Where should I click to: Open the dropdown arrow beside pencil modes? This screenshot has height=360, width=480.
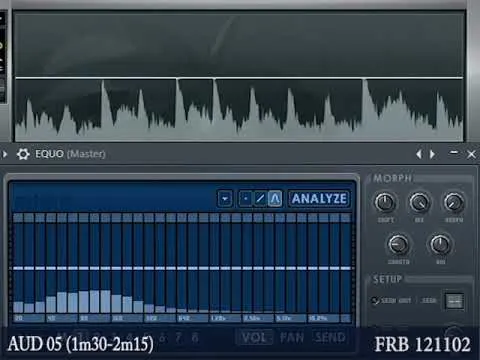225,199
